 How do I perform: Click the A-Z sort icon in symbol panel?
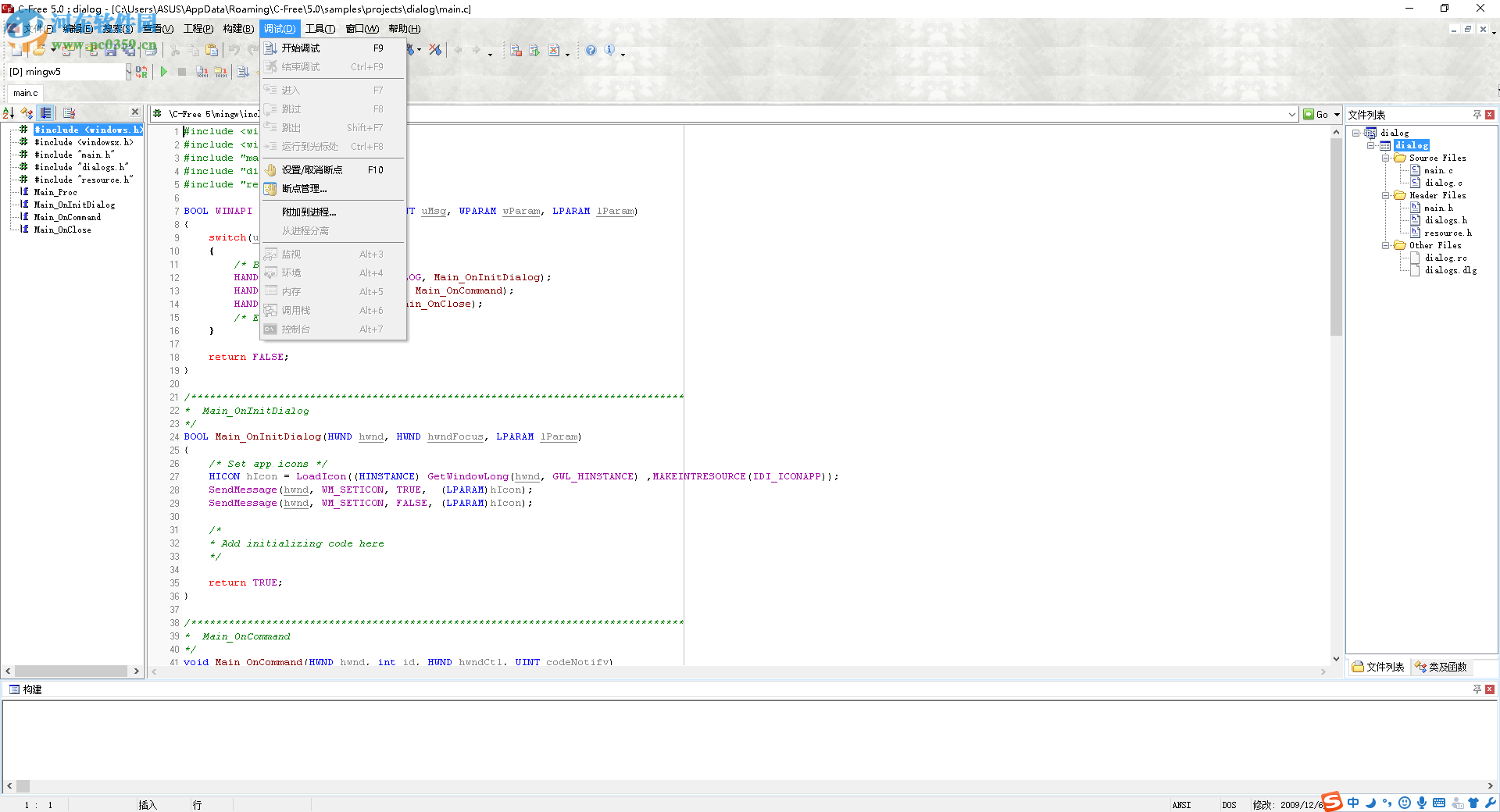pos(9,113)
